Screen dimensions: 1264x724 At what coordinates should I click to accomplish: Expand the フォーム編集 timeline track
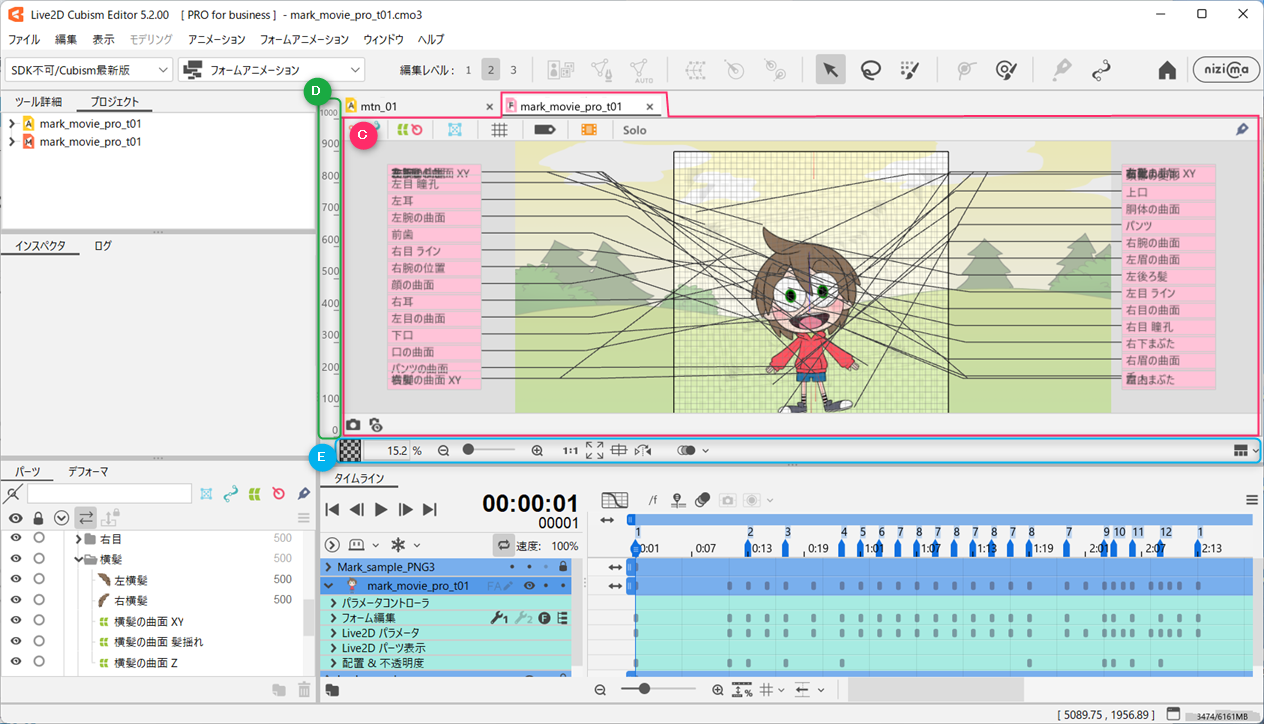[x=332, y=618]
